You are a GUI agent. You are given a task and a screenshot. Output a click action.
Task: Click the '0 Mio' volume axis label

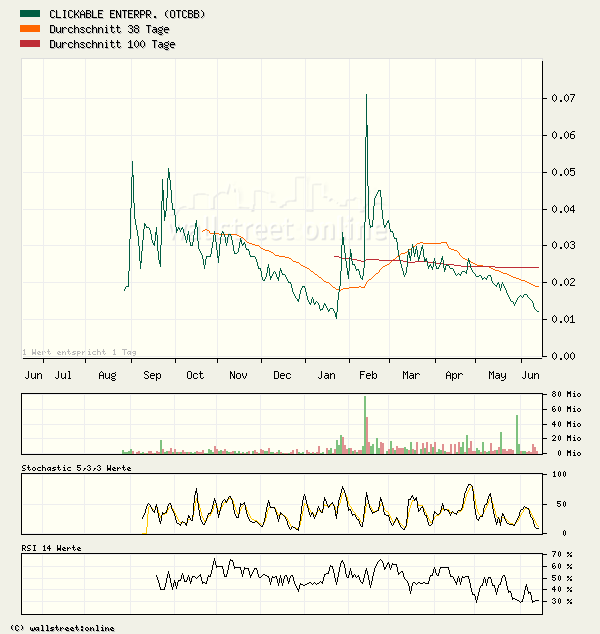pyautogui.click(x=569, y=453)
